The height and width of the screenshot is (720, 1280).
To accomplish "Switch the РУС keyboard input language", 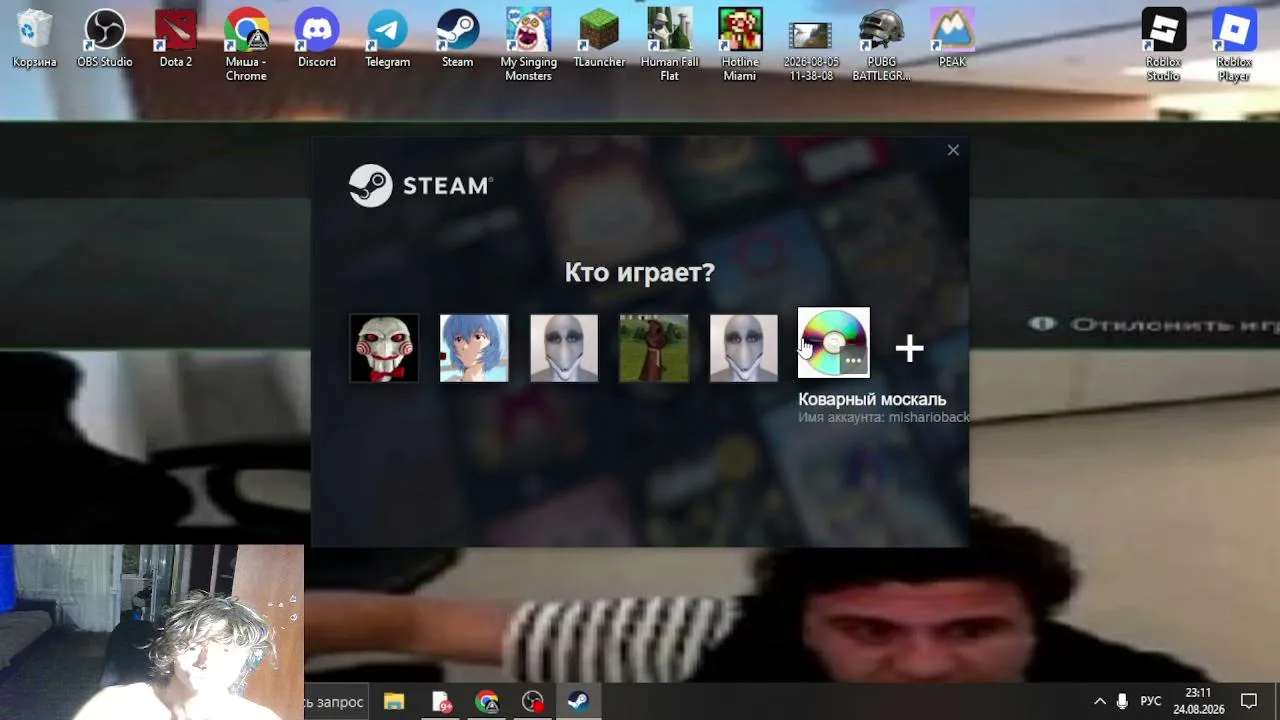I will (1151, 701).
